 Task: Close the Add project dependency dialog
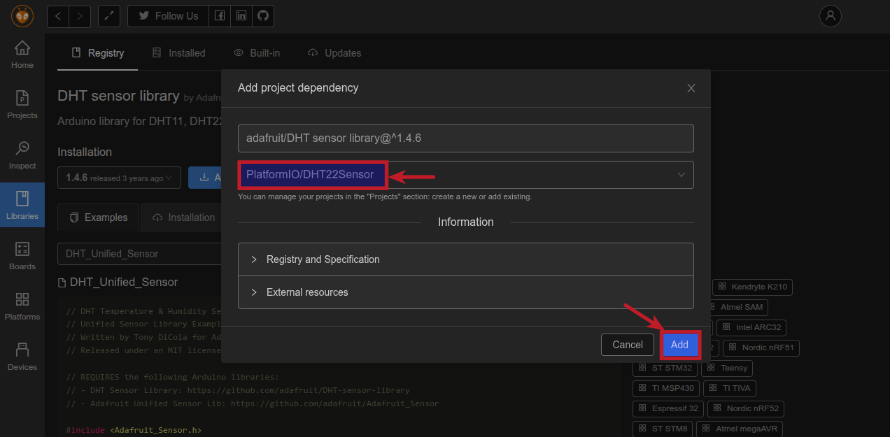(x=691, y=88)
